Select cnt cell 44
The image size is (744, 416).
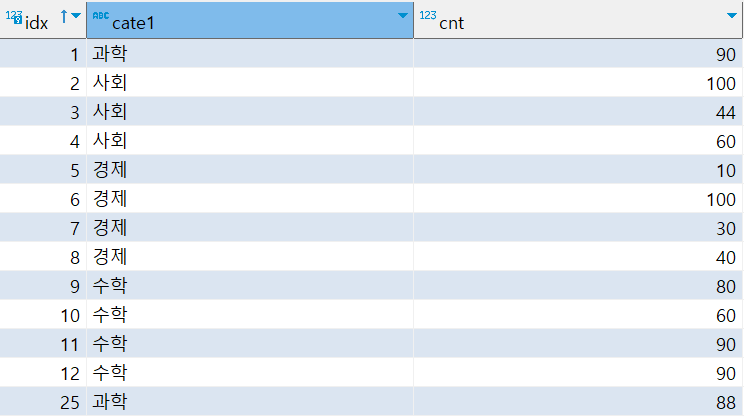point(578,111)
